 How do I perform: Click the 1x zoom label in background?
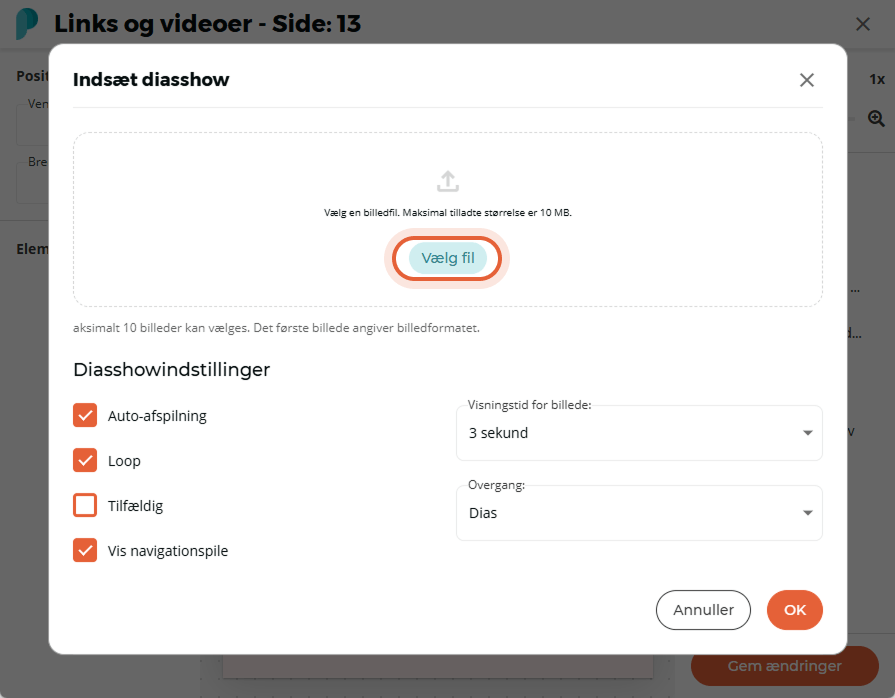[x=877, y=79]
